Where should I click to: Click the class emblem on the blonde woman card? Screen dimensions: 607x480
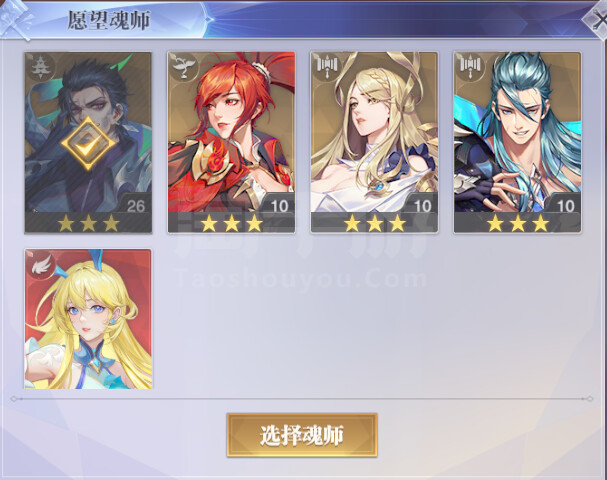[x=326, y=67]
